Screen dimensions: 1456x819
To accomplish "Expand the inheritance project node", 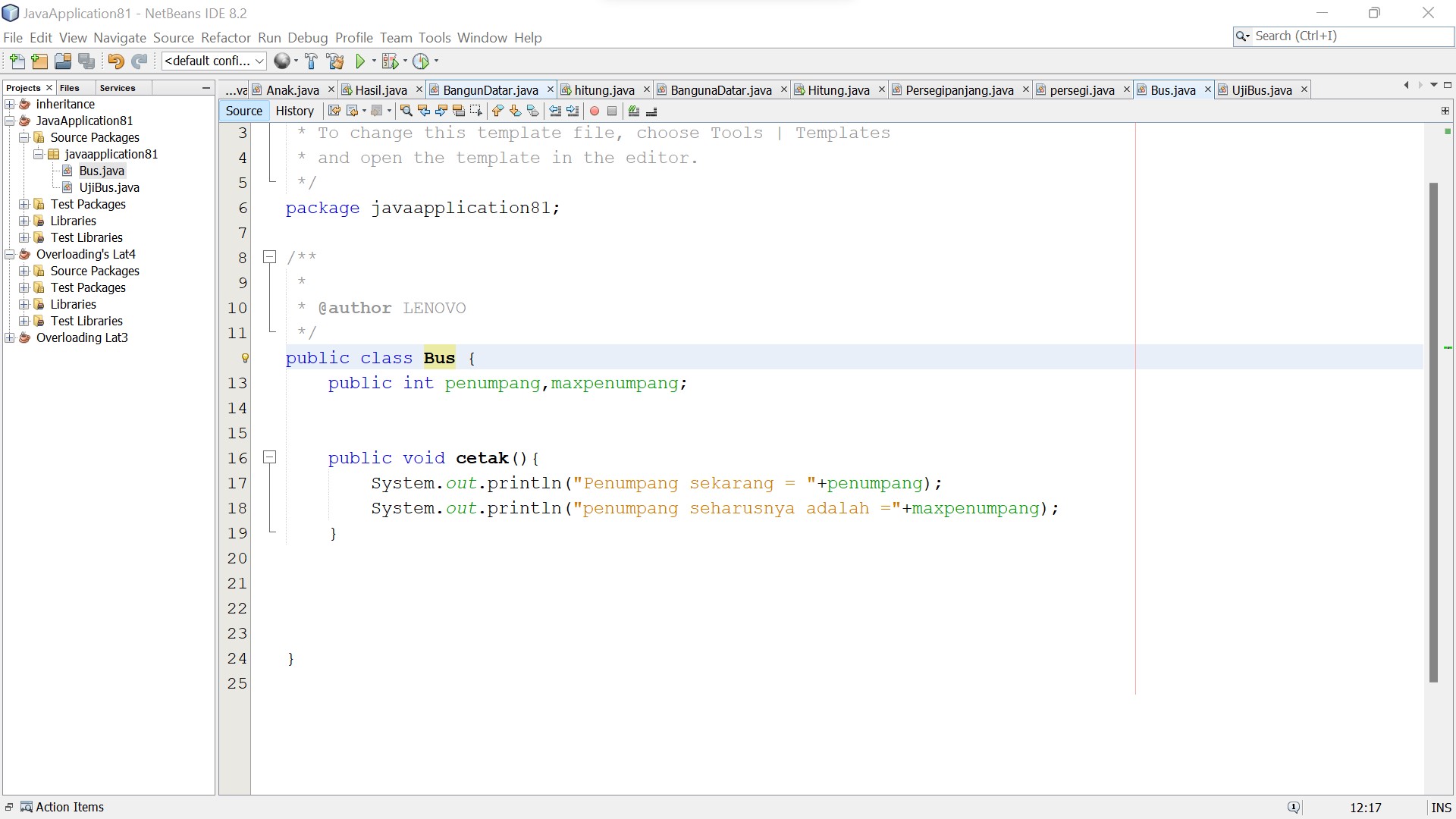I will (x=10, y=104).
